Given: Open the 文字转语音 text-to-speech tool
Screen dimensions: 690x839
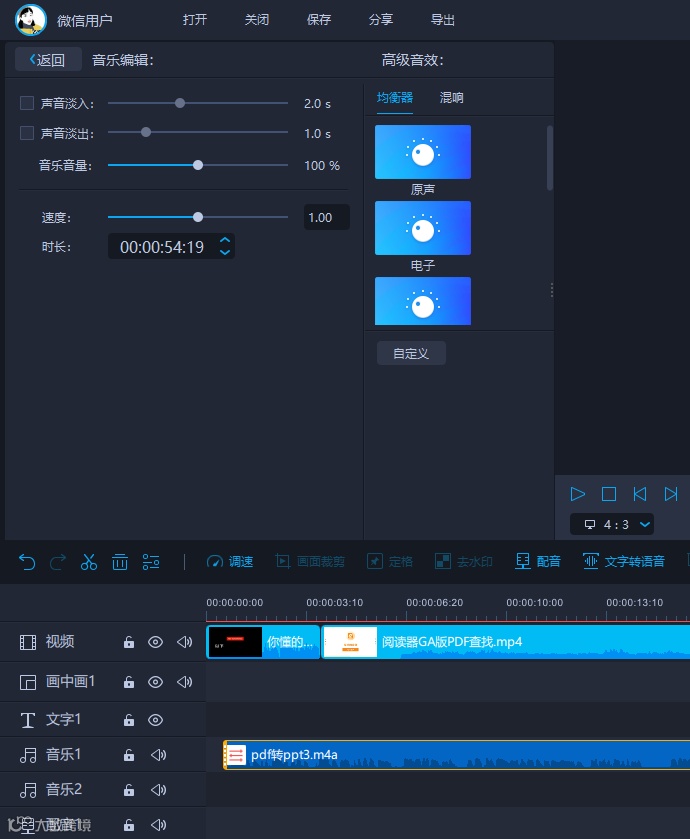Looking at the screenshot, I should (624, 561).
